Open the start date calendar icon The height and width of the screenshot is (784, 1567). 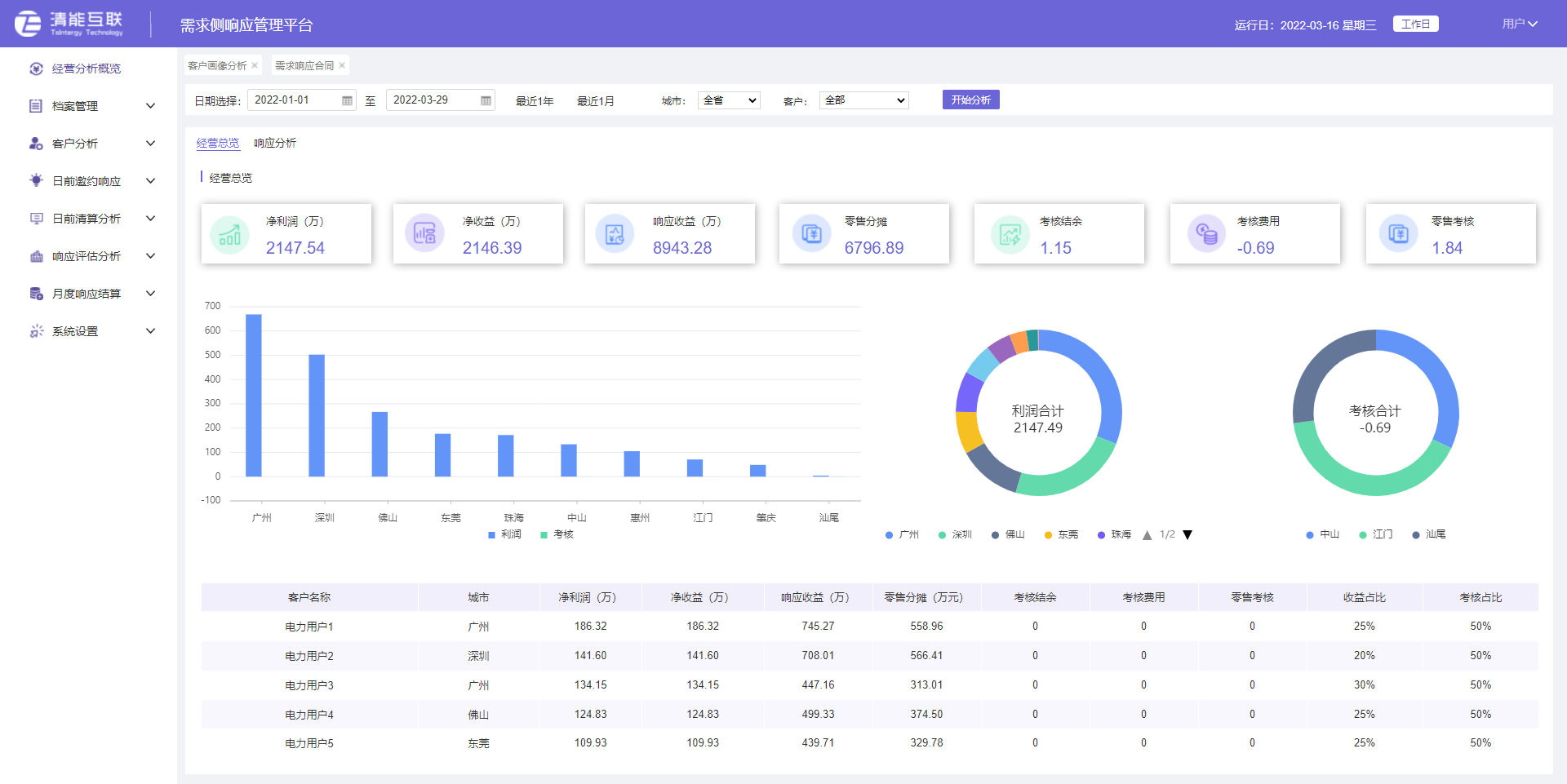coord(347,100)
